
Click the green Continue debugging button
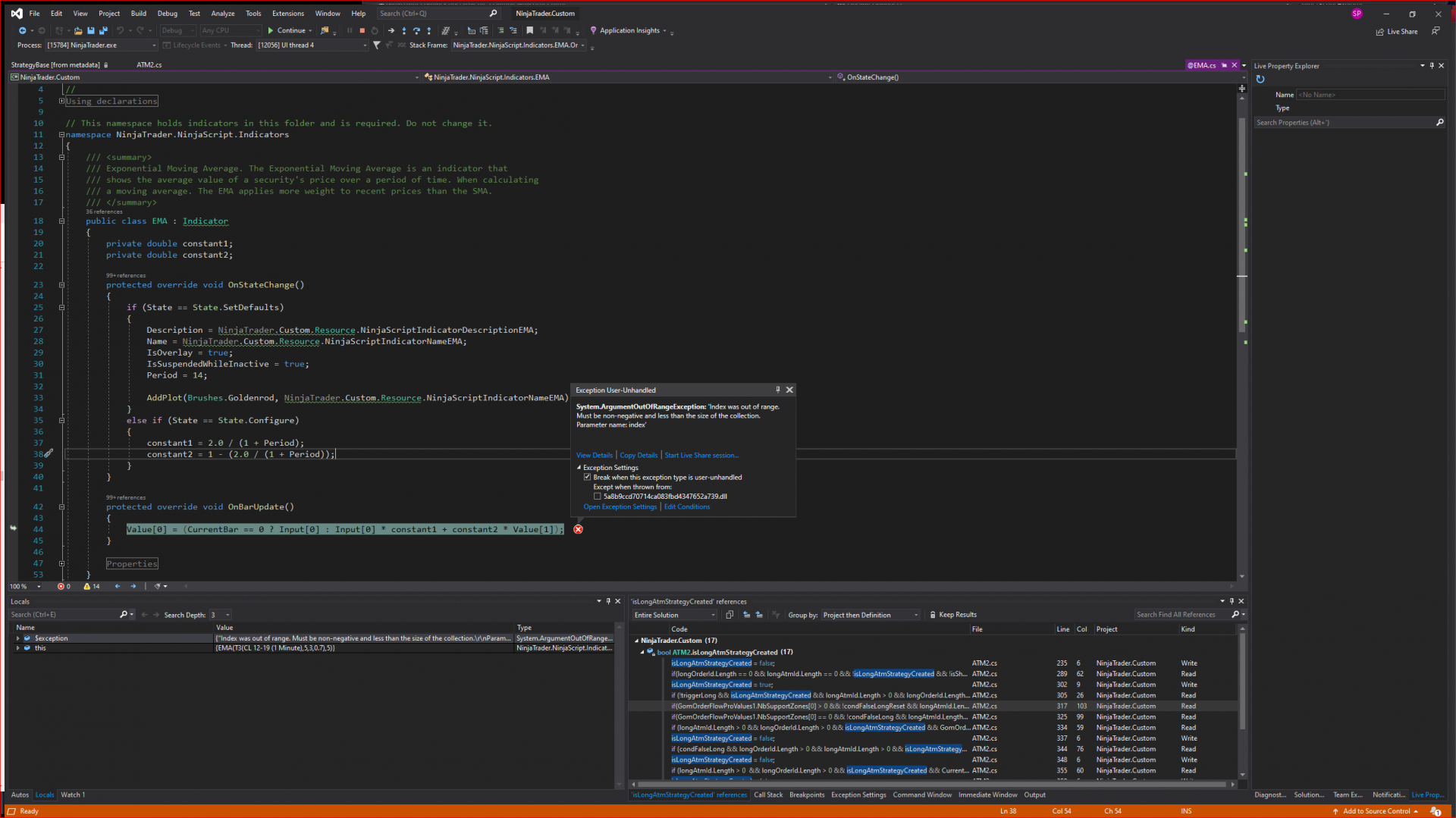286,31
